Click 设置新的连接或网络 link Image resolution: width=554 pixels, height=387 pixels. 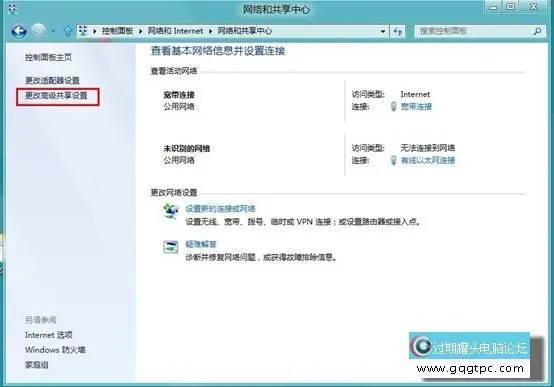(x=220, y=209)
